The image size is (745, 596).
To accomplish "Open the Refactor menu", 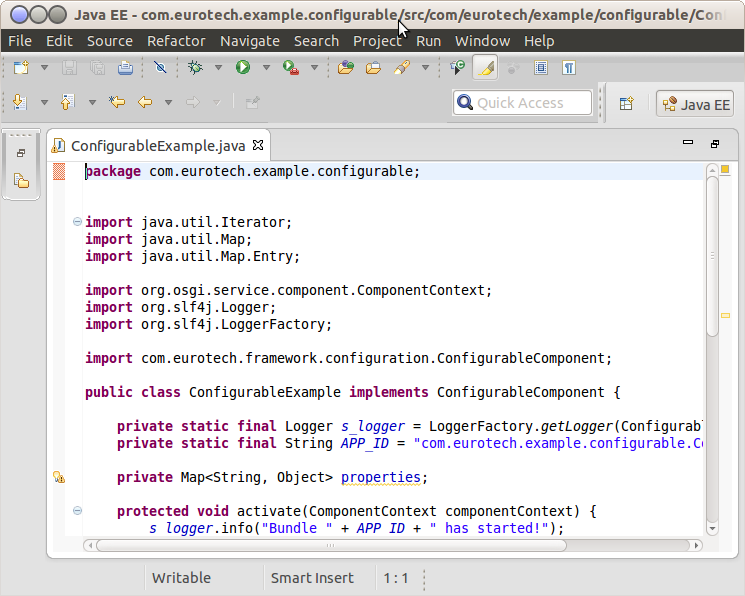I will point(176,41).
